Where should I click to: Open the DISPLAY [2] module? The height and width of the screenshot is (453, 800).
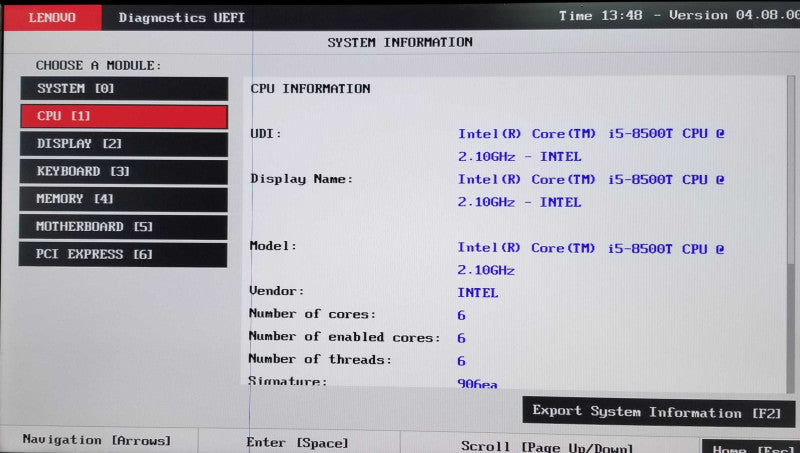click(124, 144)
